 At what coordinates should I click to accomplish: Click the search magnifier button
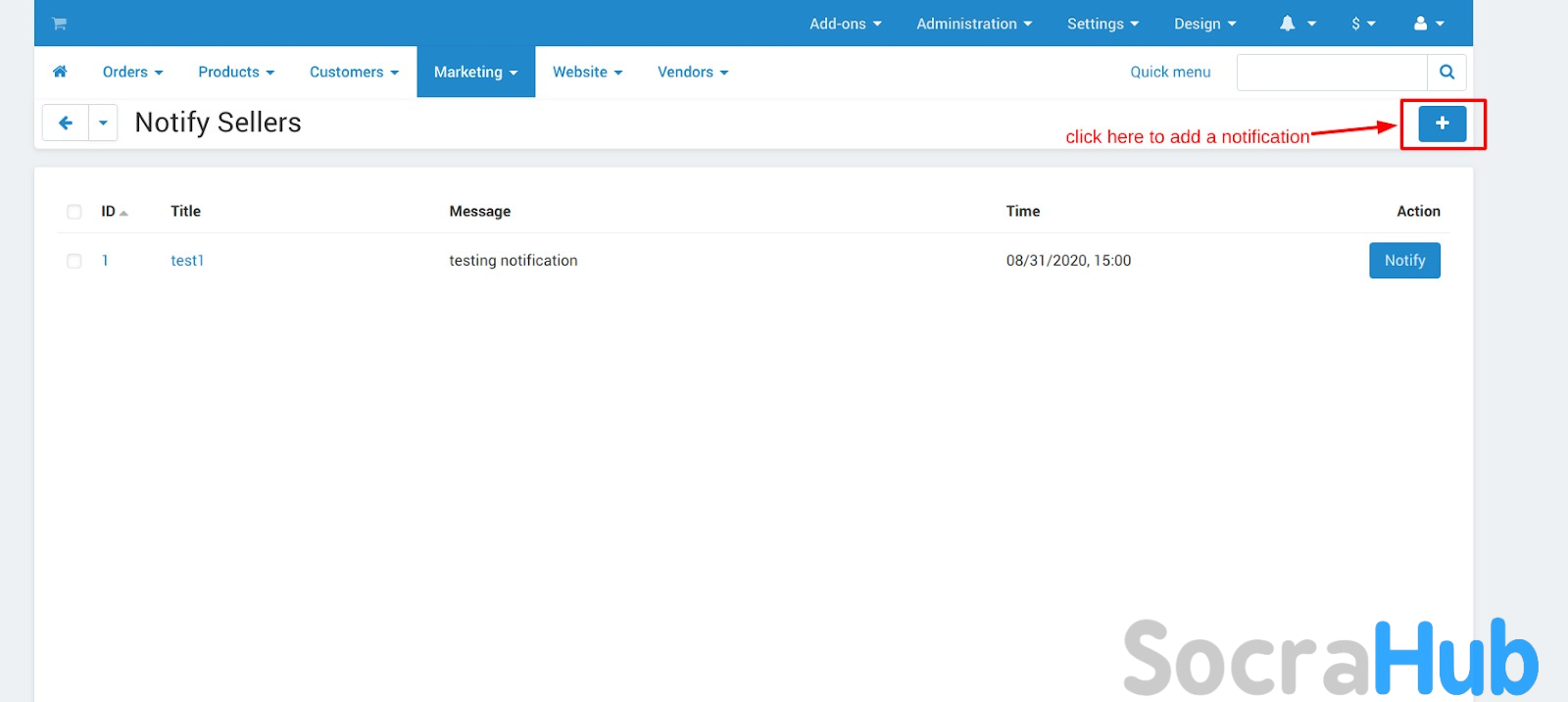point(1446,72)
